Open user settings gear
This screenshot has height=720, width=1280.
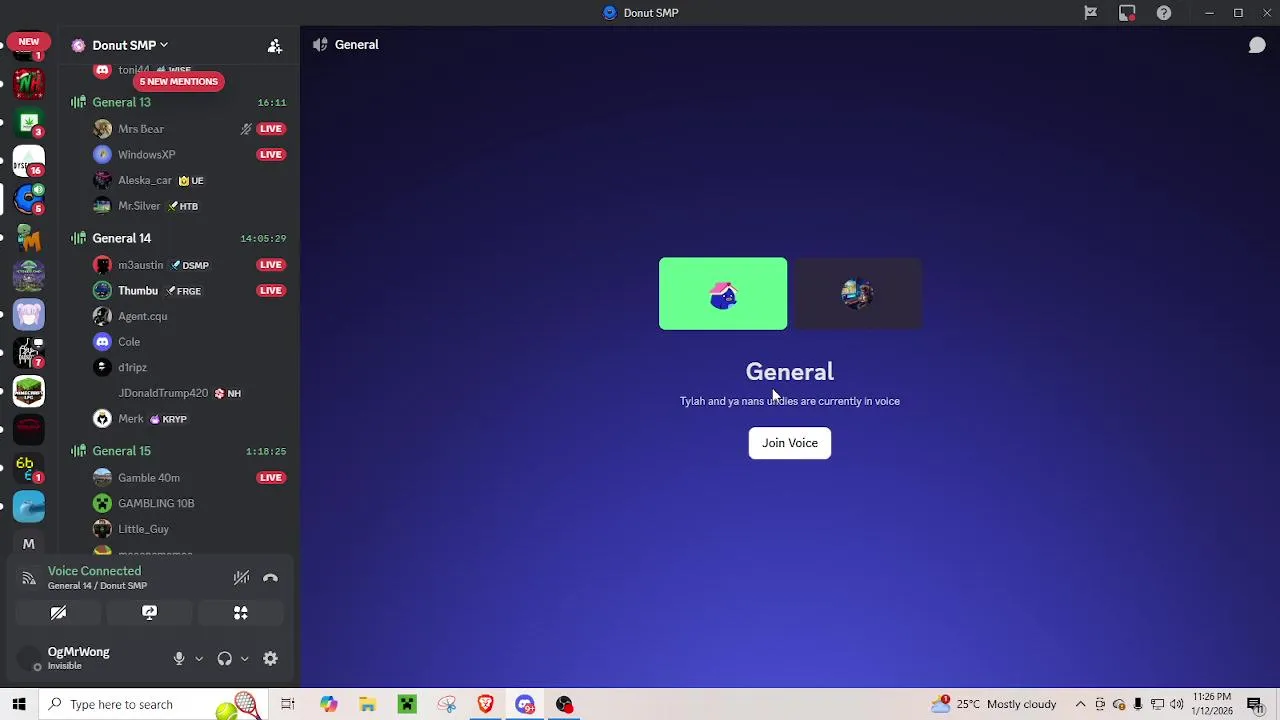tap(270, 659)
